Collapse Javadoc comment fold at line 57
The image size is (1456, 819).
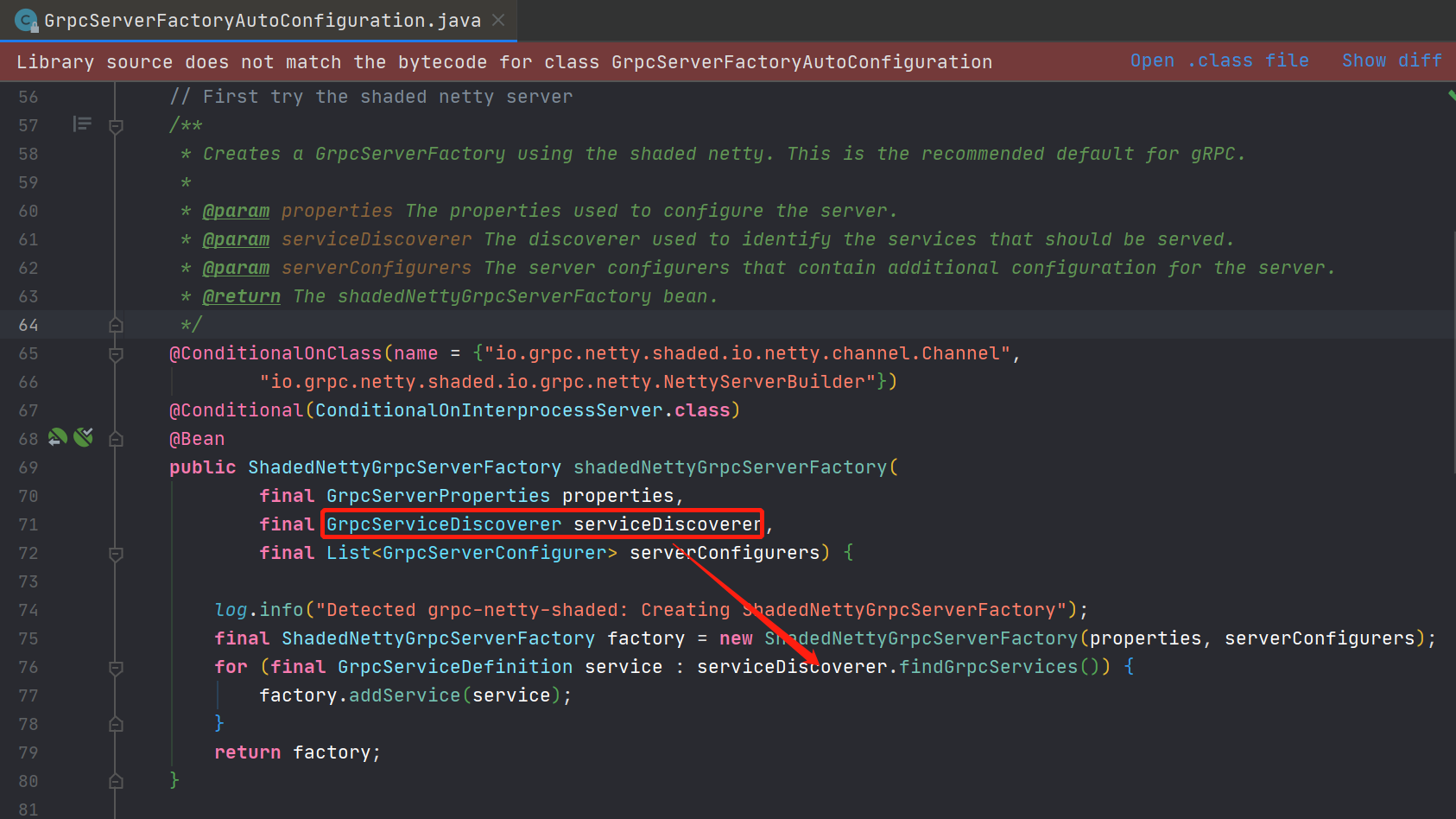pyautogui.click(x=116, y=126)
